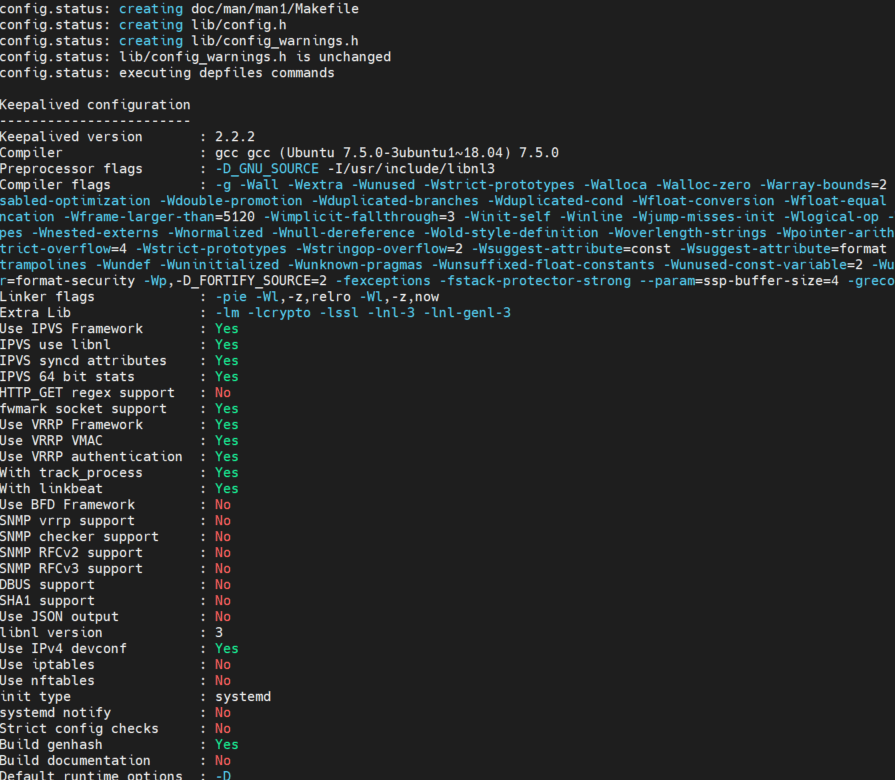895x780 pixels.
Task: Click the -Wframe-larger-than=5120 flag
Action: click(159, 217)
